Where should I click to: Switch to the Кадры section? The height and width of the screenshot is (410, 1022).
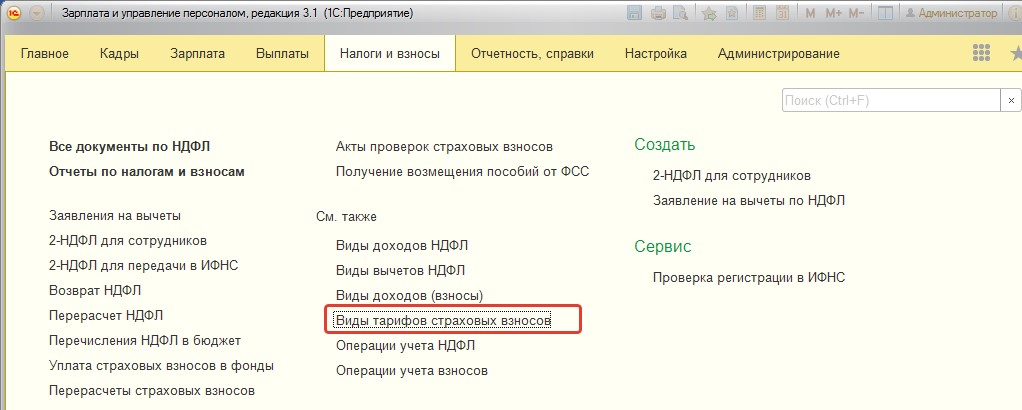(119, 54)
